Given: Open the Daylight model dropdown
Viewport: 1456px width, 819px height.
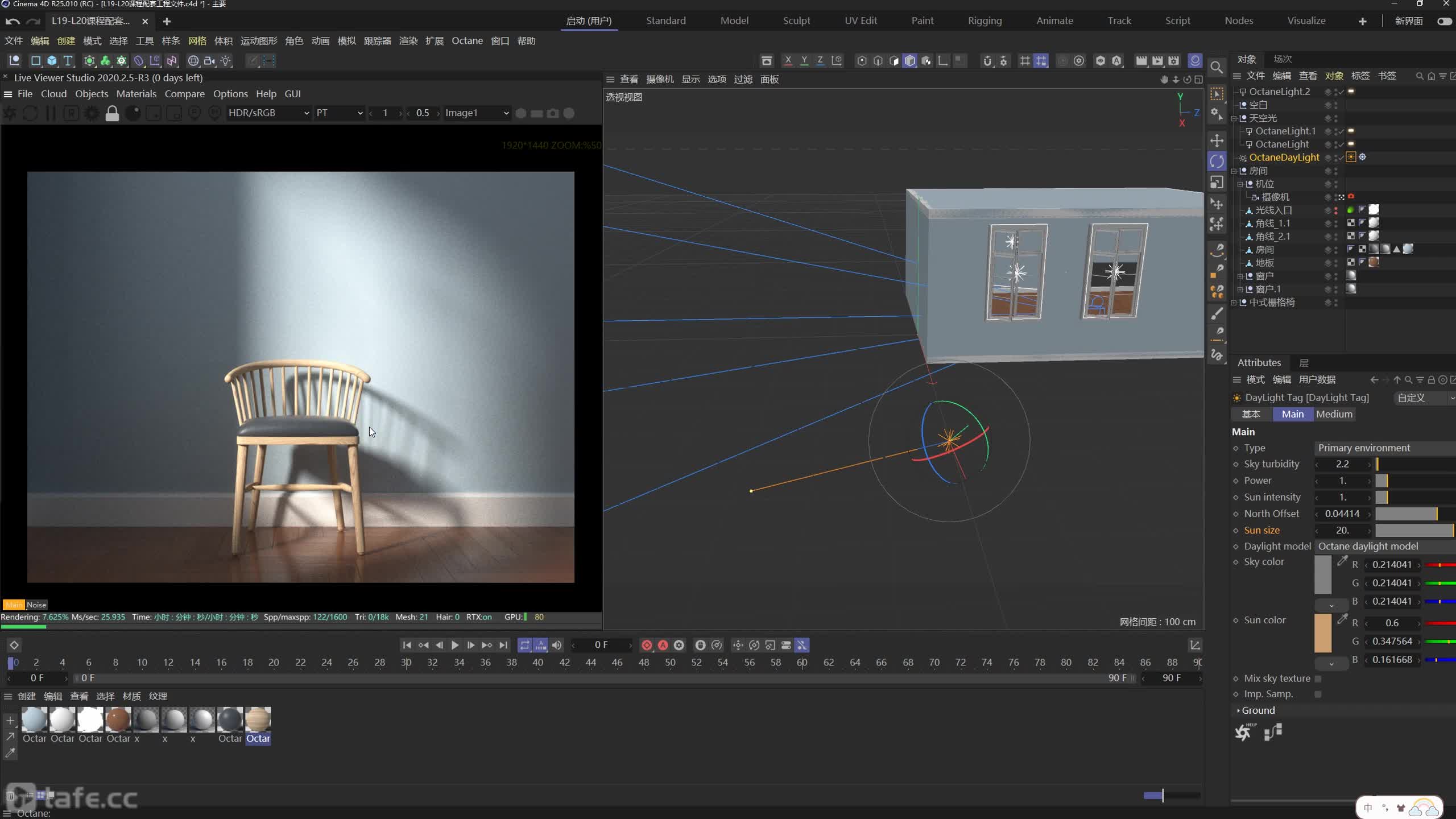Looking at the screenshot, I should point(1385,547).
